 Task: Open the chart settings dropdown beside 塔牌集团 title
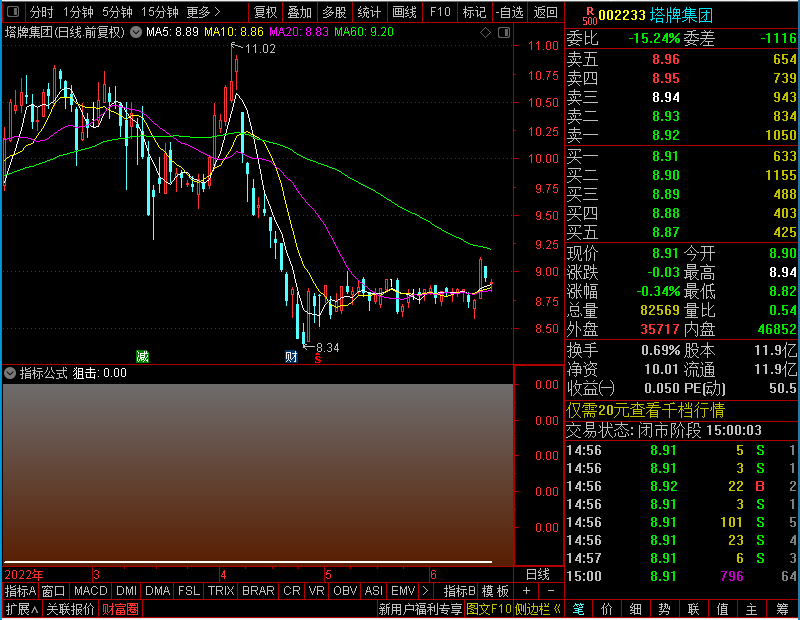click(136, 32)
